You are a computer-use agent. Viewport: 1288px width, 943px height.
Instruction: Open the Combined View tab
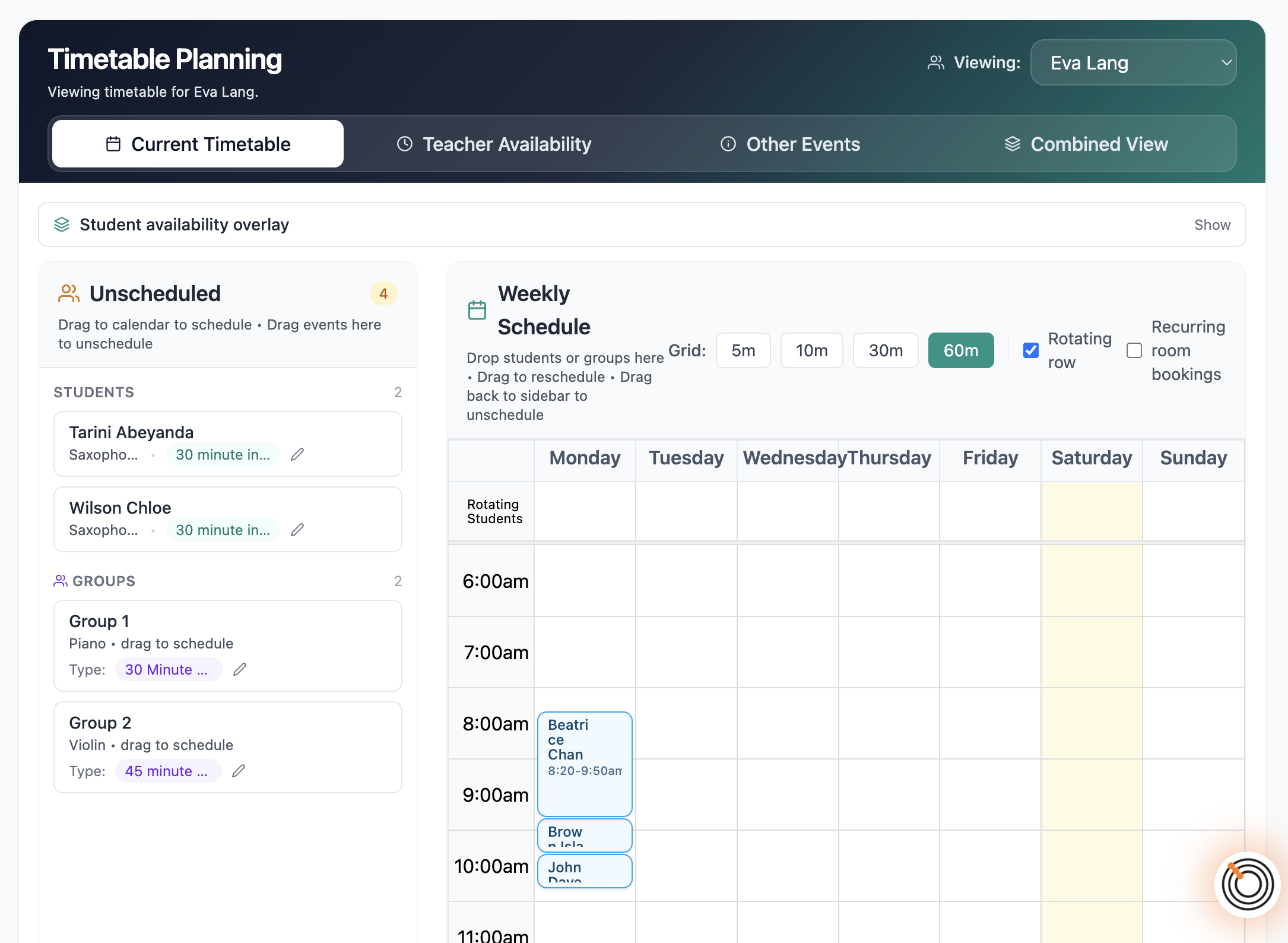(1086, 144)
